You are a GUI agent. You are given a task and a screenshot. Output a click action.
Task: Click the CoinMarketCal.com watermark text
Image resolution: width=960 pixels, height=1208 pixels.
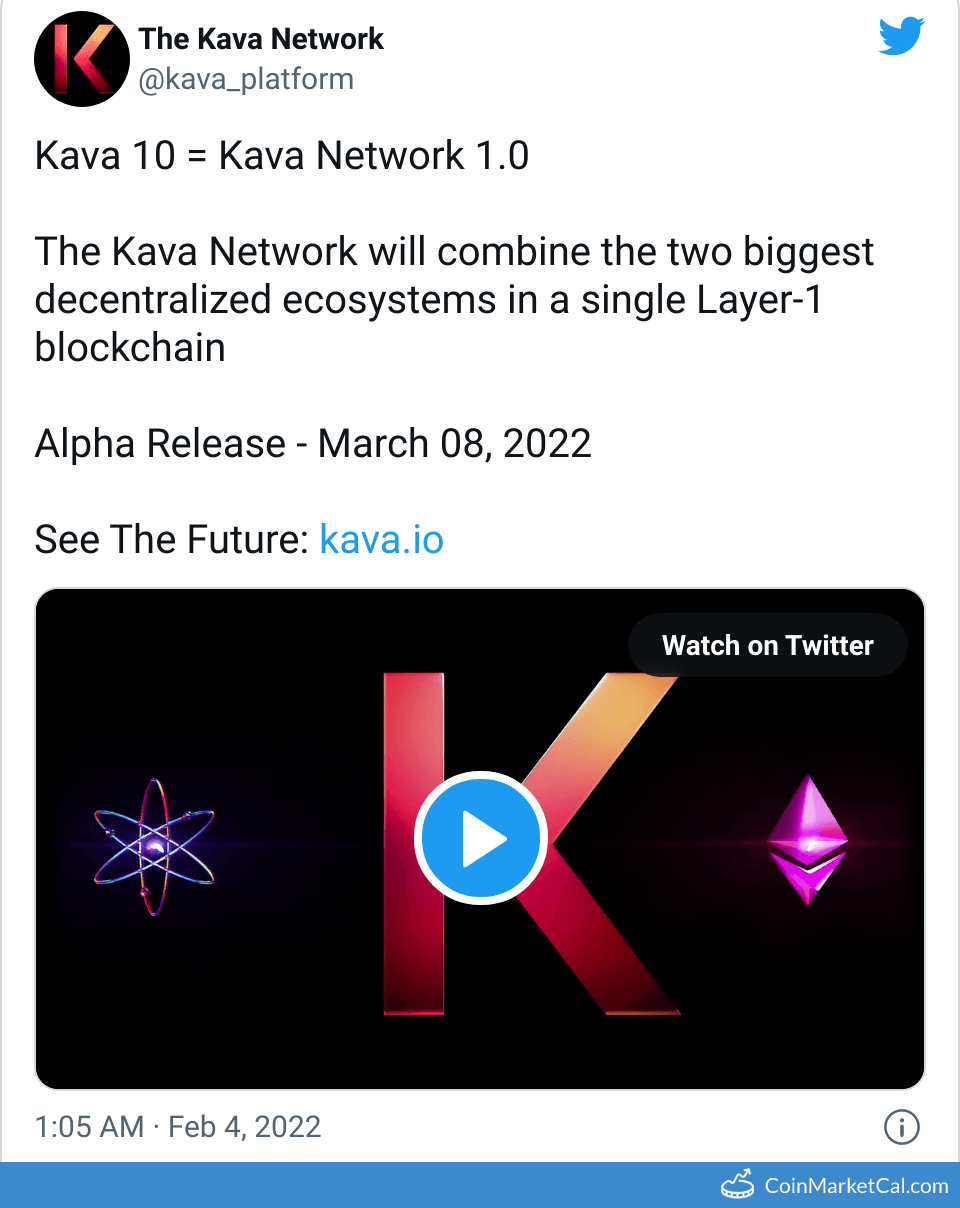point(856,1186)
